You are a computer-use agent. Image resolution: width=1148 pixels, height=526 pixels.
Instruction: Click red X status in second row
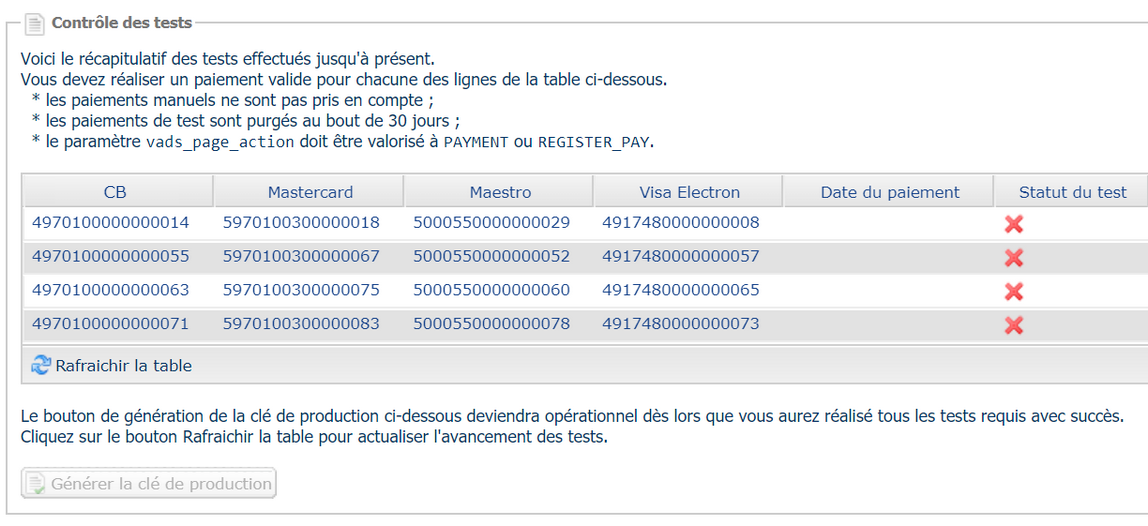click(x=1013, y=257)
